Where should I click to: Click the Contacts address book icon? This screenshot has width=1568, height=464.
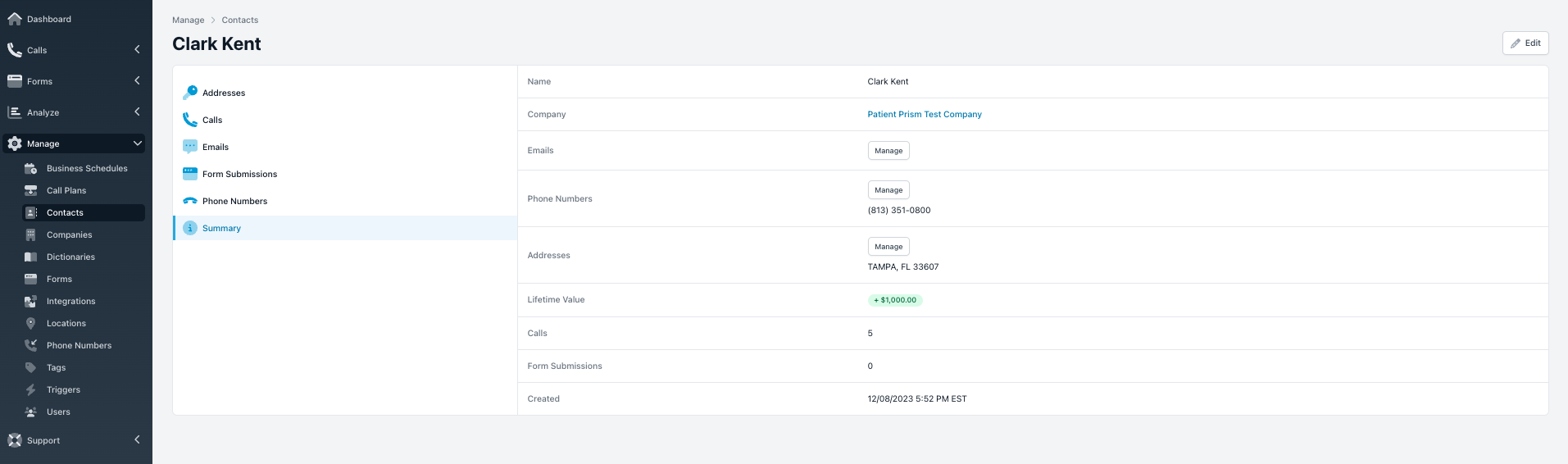coord(31,212)
